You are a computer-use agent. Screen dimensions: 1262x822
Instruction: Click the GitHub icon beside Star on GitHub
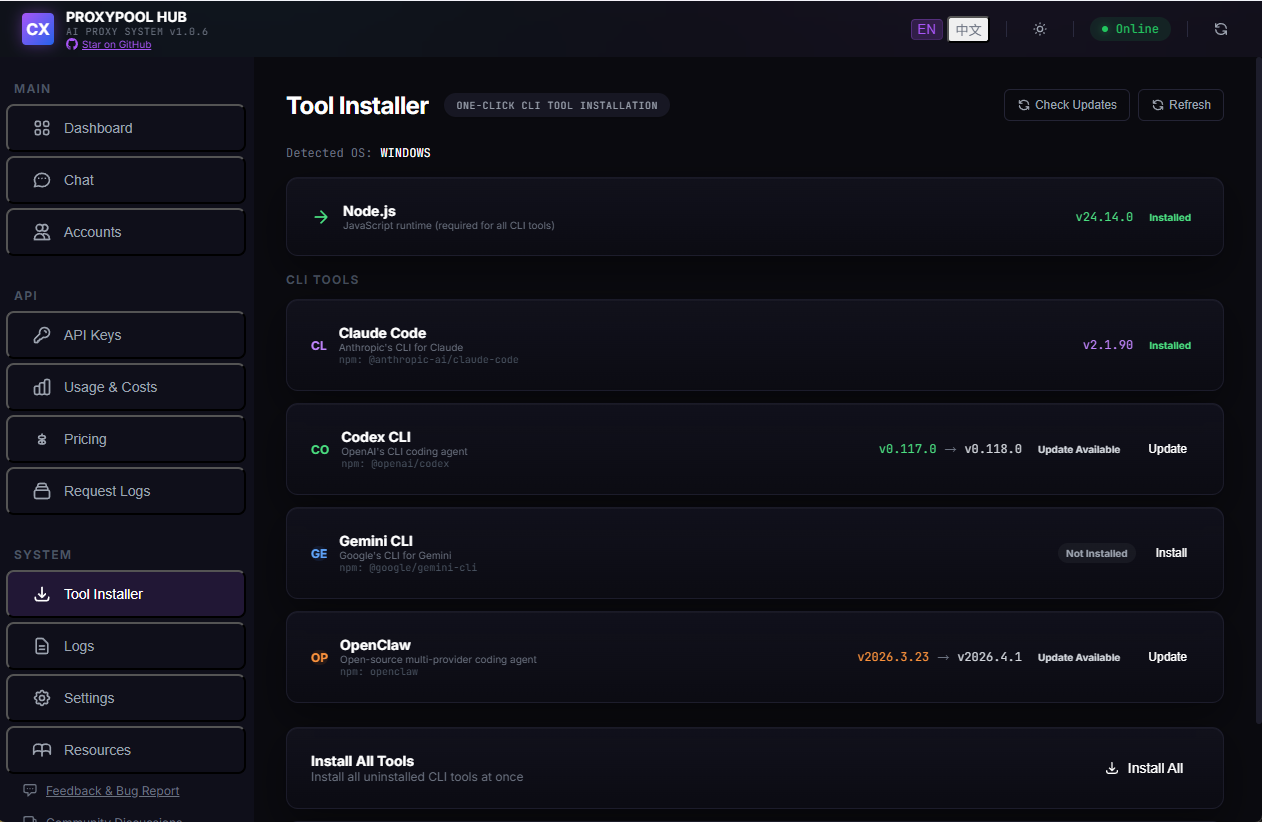pyautogui.click(x=72, y=44)
